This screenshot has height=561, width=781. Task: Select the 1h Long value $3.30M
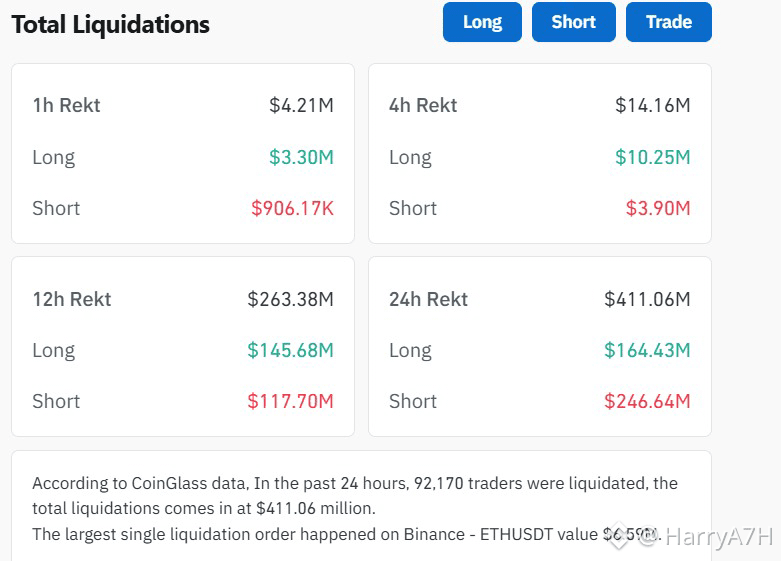(x=301, y=157)
